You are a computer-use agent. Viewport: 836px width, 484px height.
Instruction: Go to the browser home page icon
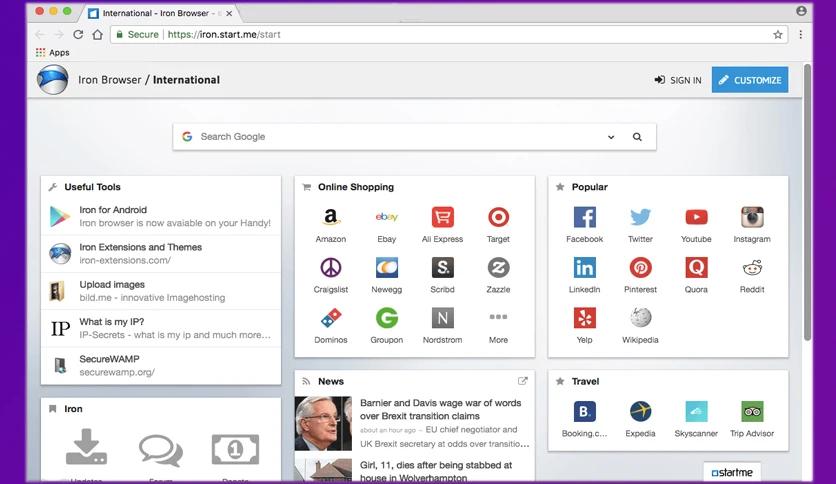tap(97, 34)
